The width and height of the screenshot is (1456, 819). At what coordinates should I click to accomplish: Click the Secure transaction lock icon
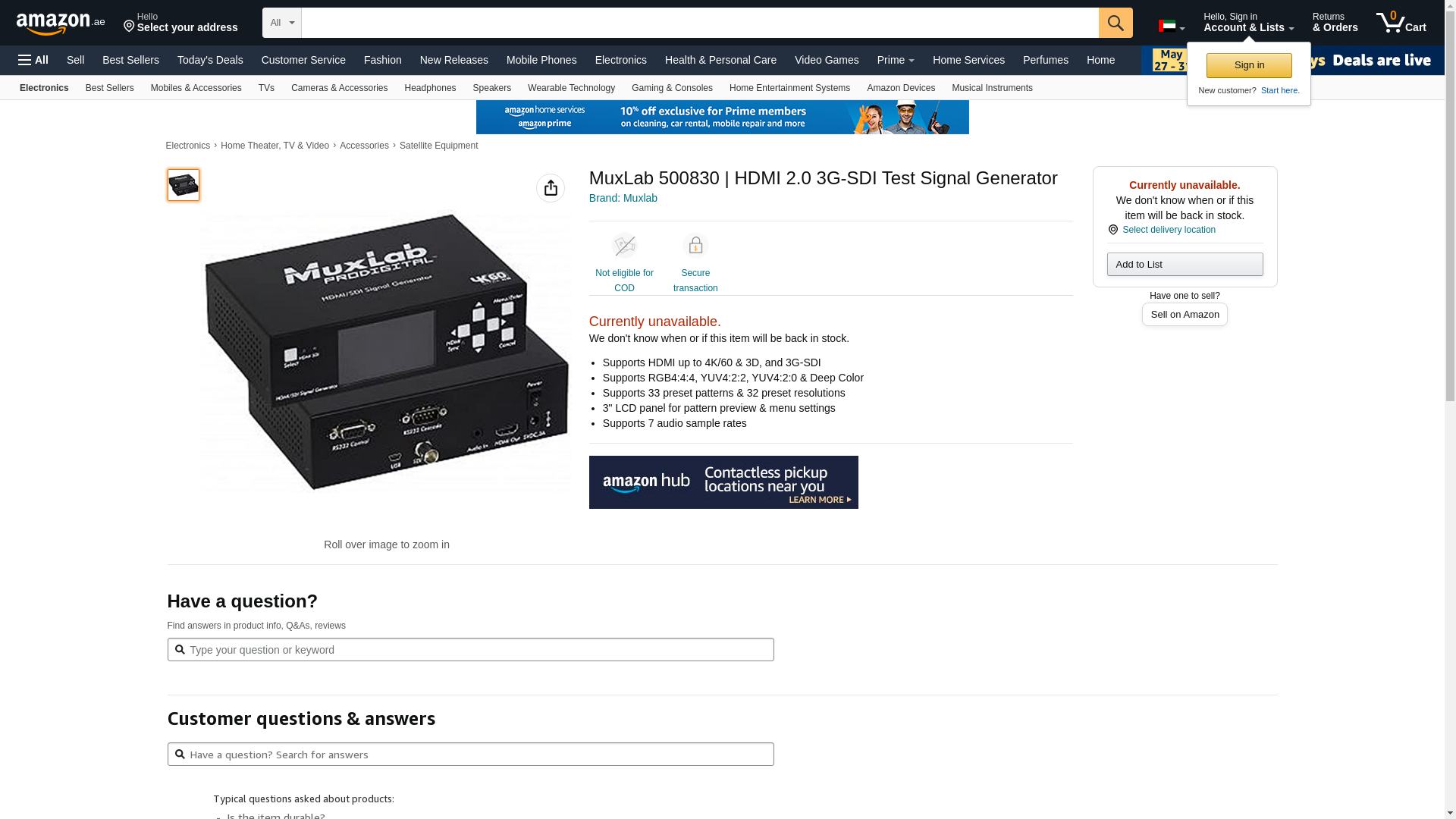(695, 246)
